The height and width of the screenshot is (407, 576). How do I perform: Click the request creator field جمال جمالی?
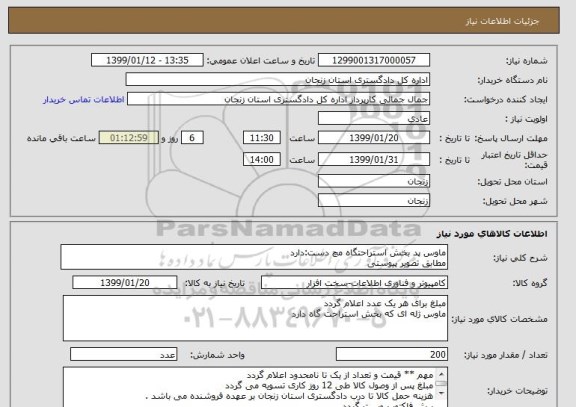278,99
